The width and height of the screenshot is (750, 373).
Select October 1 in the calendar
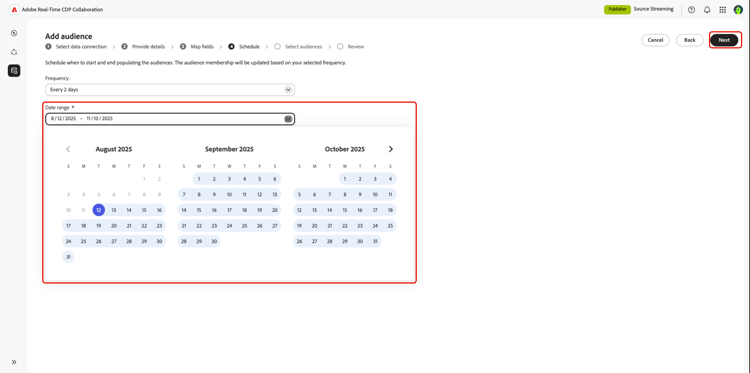click(345, 179)
